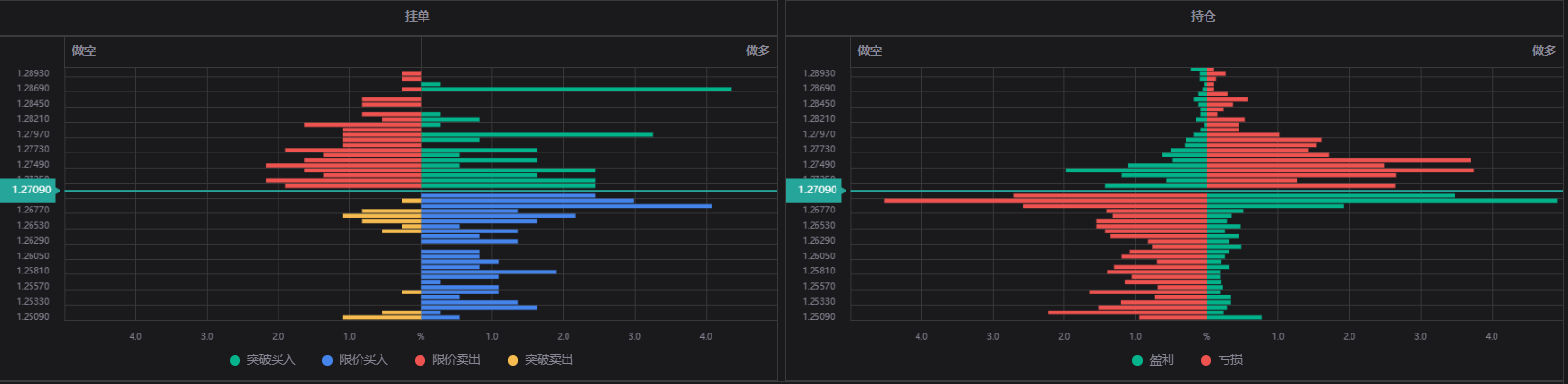Click the 1.28930 price label in 挂单 chart
This screenshot has width=1568, height=384.
click(32, 73)
